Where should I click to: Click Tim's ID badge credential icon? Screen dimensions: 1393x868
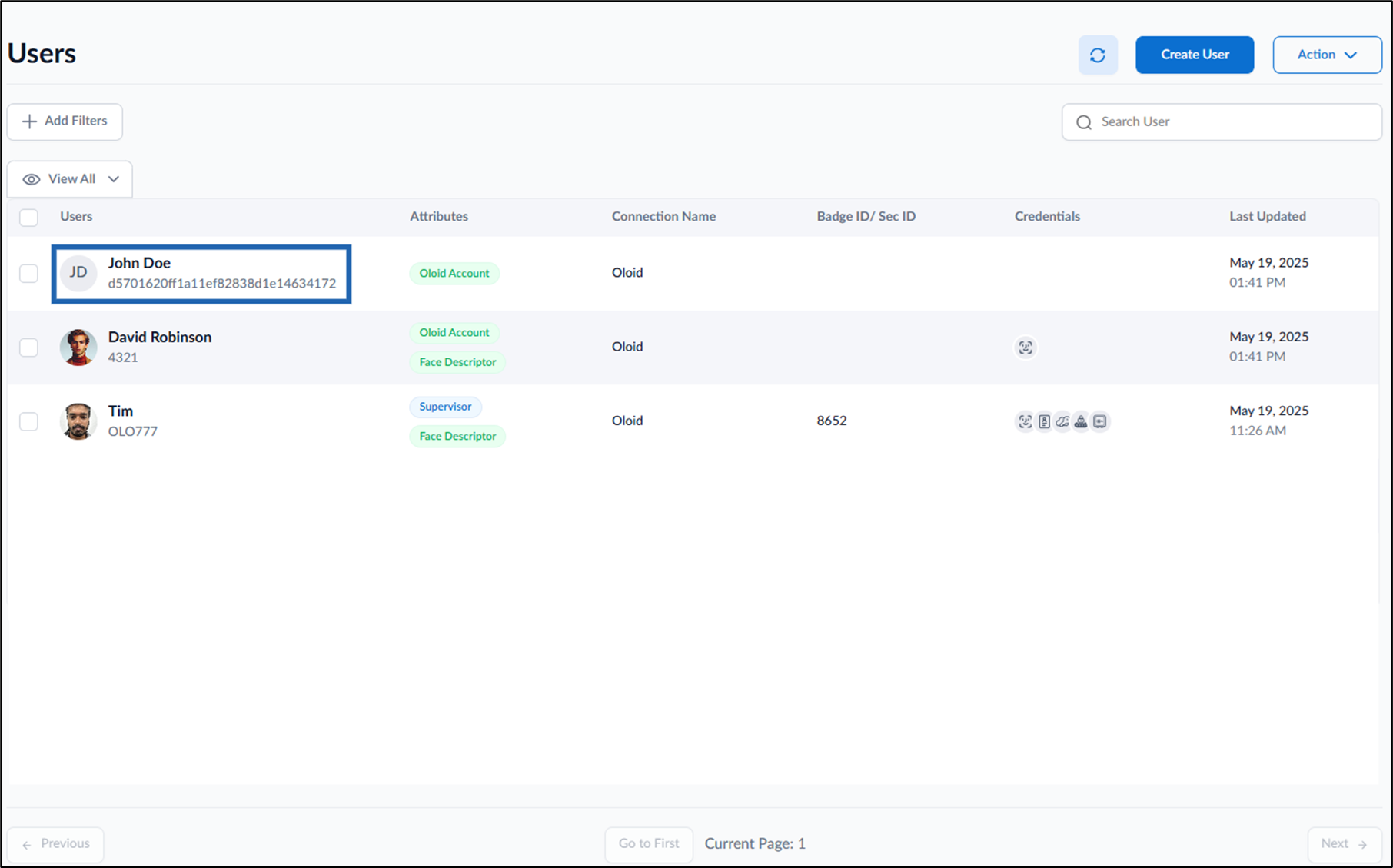(x=1044, y=421)
